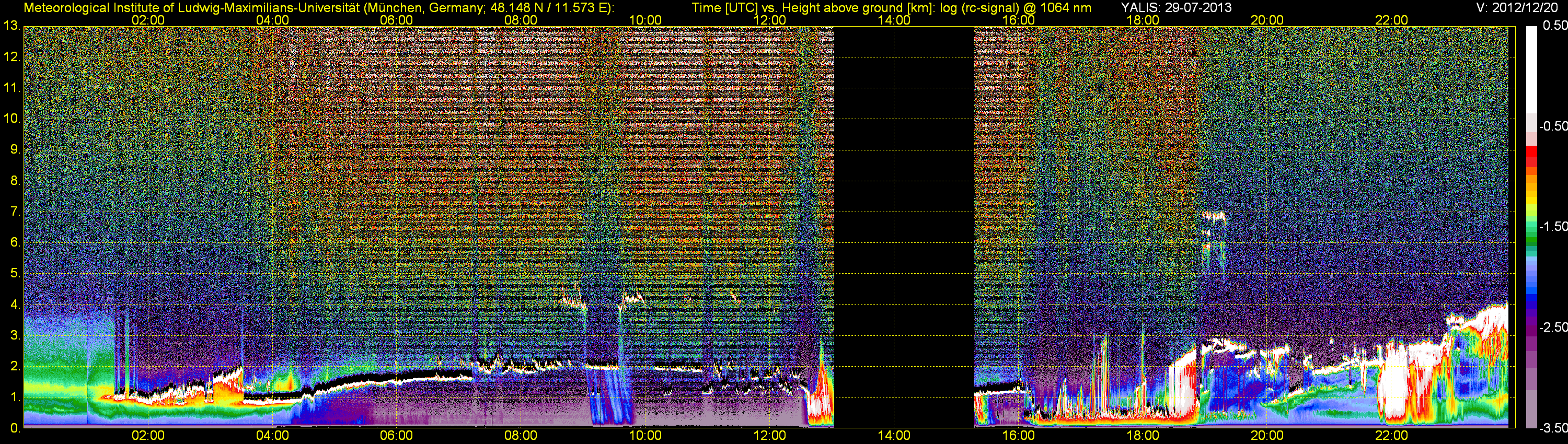
Task: Click '20:00' on the top time axis
Action: 1267,20
